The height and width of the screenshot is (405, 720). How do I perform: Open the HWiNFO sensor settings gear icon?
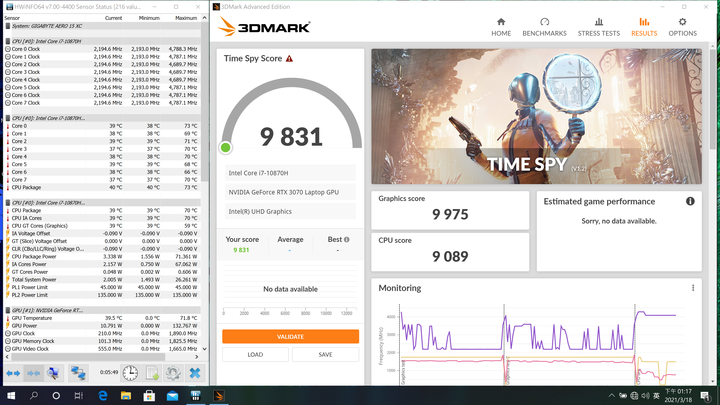click(173, 373)
